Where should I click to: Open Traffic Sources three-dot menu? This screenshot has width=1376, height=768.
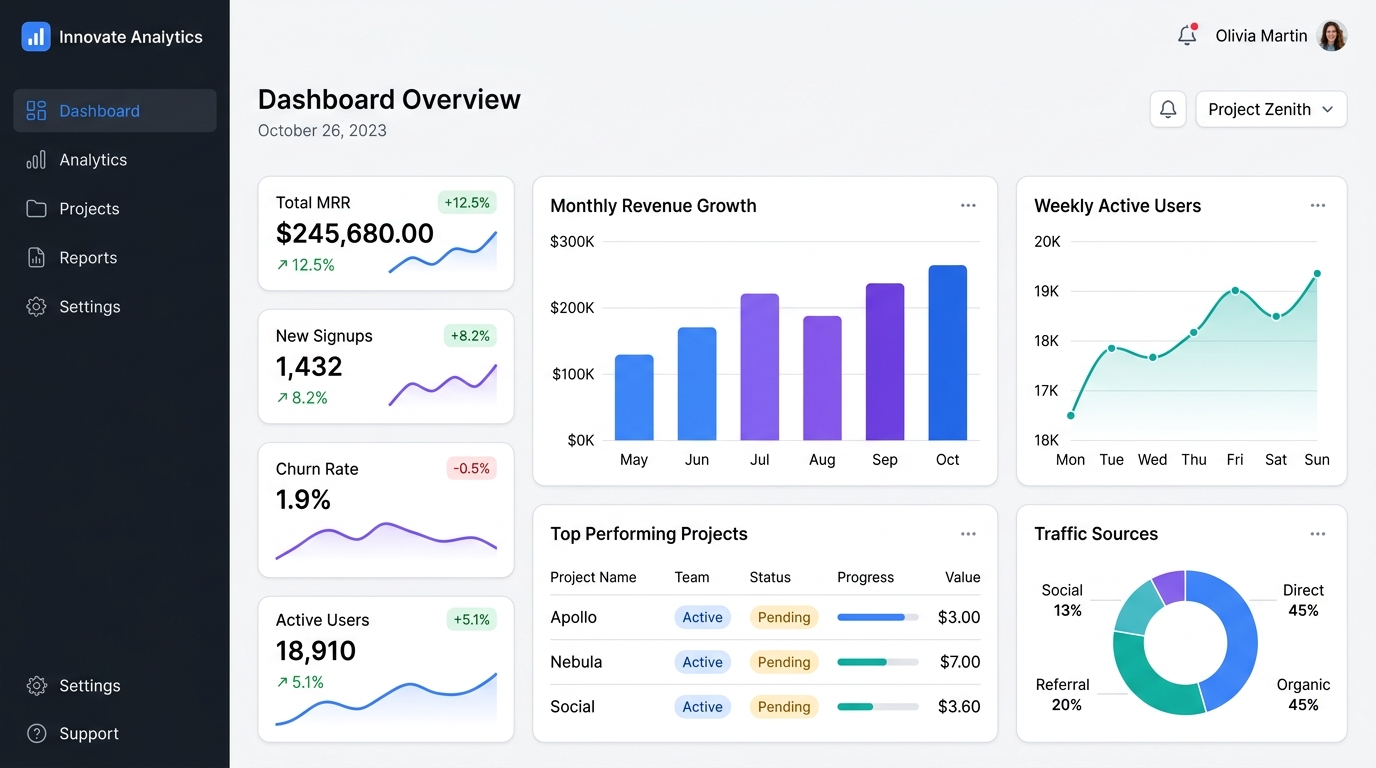pos(1318,534)
